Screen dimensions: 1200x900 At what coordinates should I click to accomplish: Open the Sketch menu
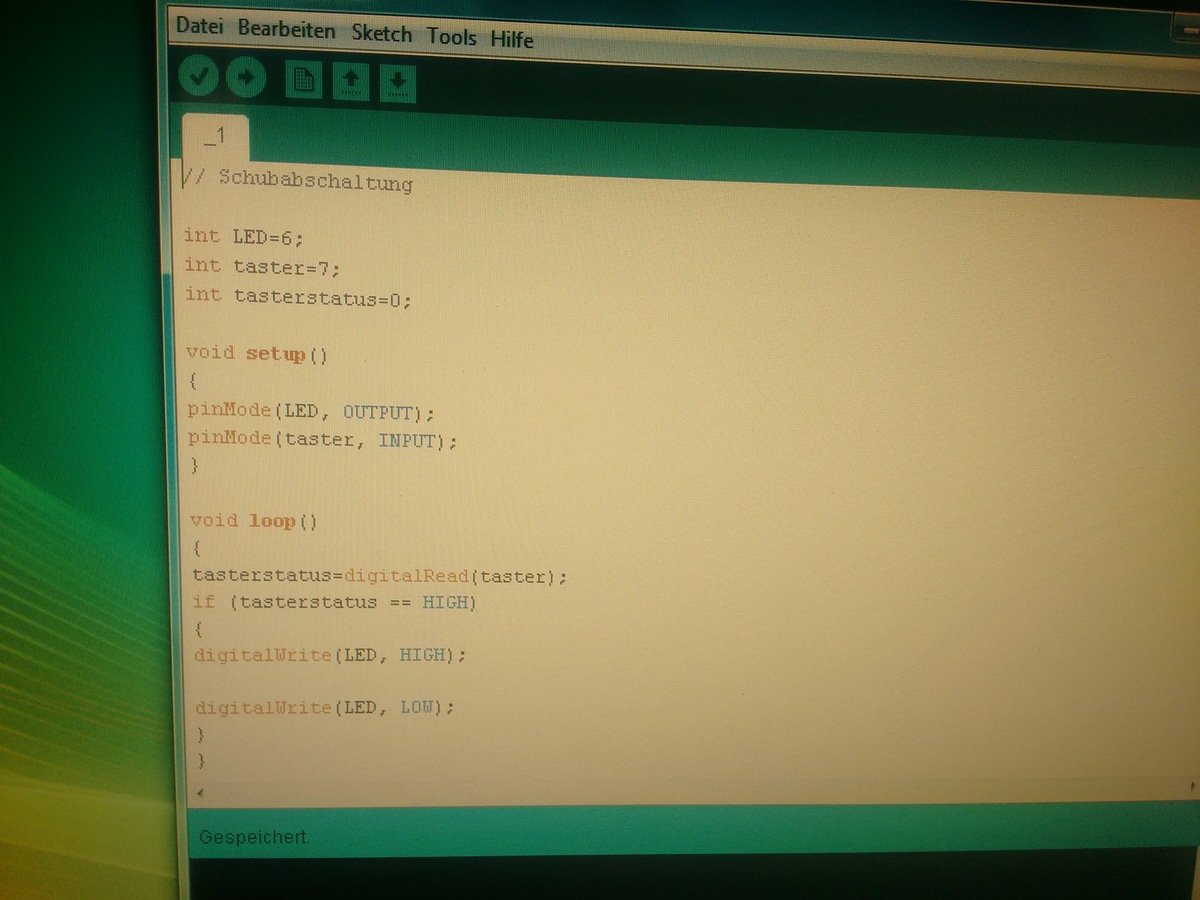tap(381, 34)
